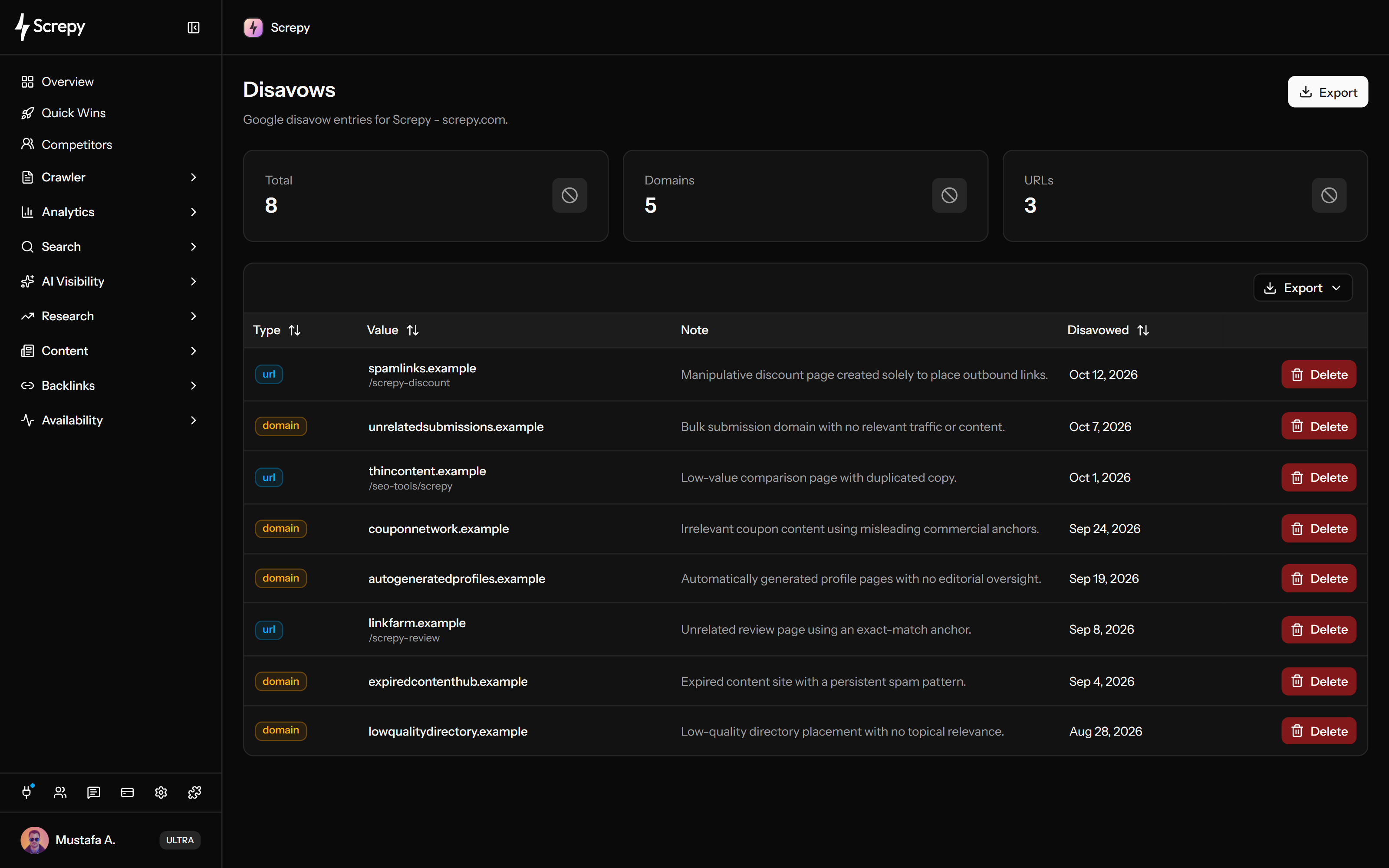The image size is (1389, 868).
Task: Click the Screpy logo in sidebar
Action: 50,27
